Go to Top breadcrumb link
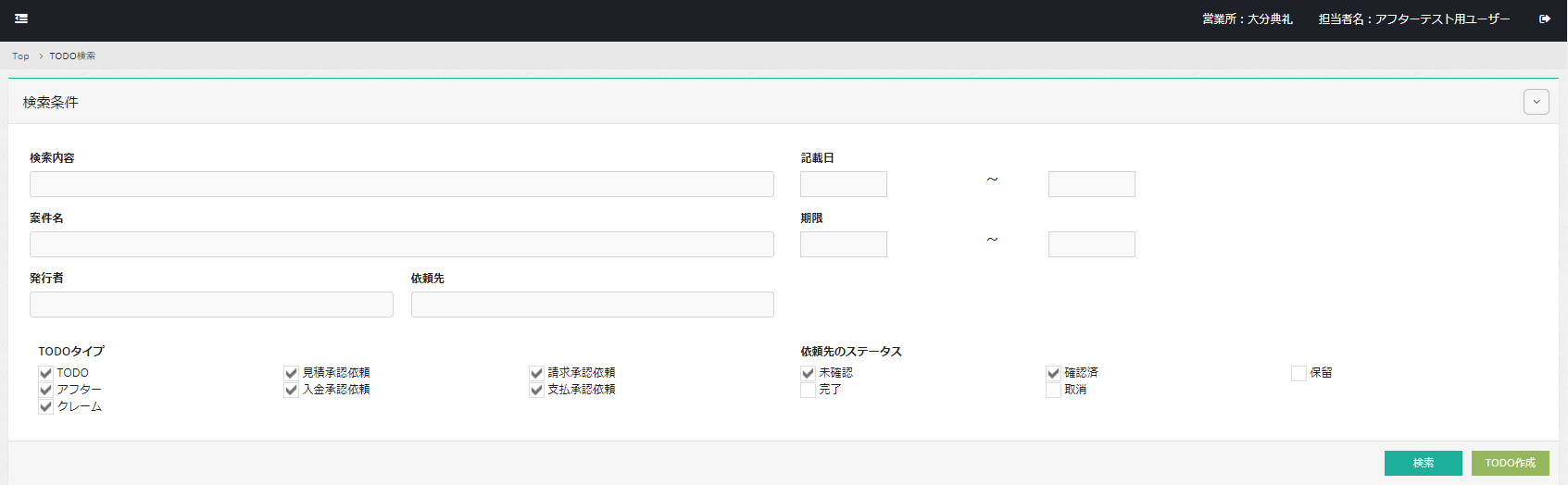 pos(20,56)
